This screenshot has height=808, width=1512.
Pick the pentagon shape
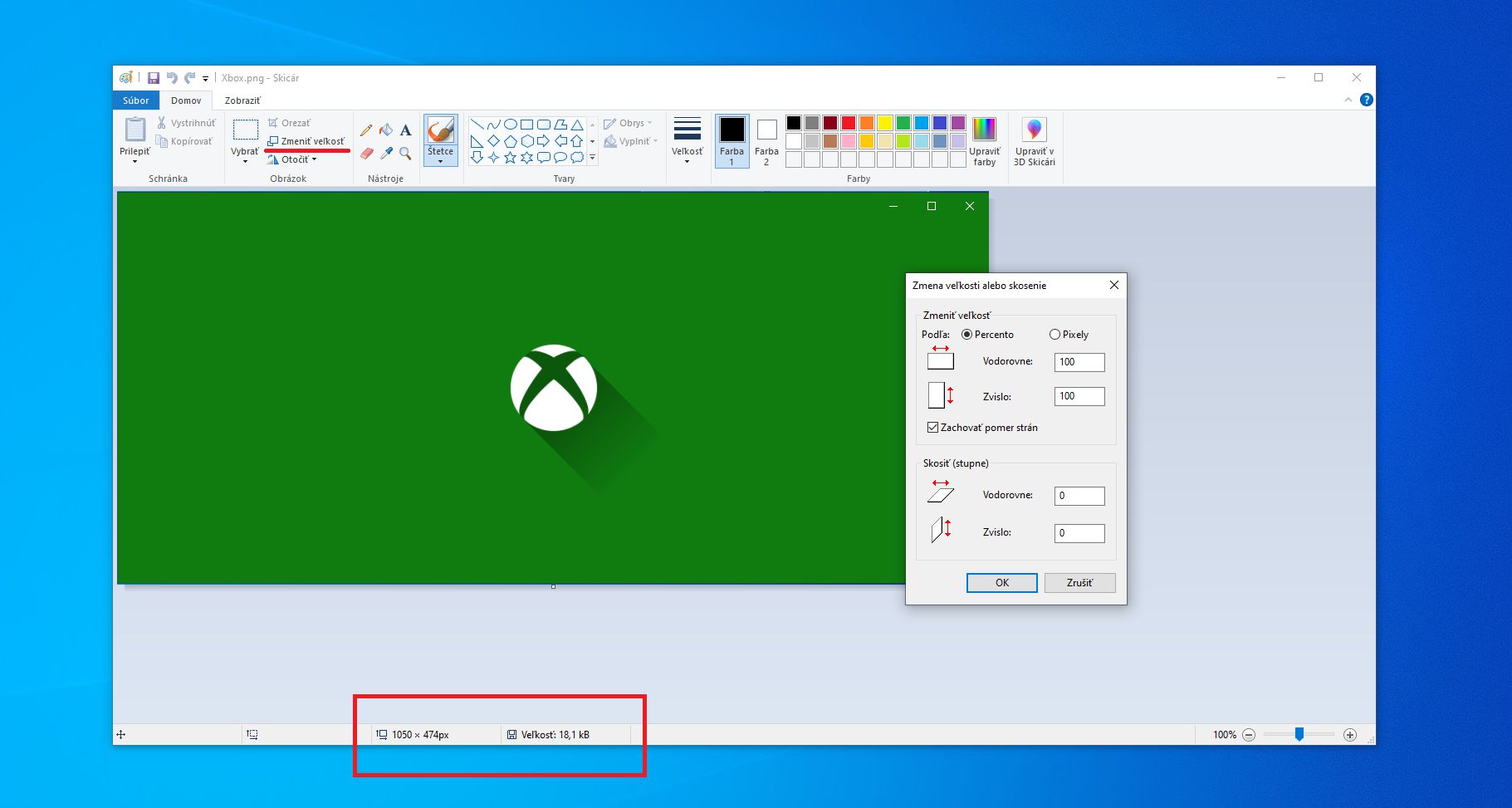pos(510,141)
